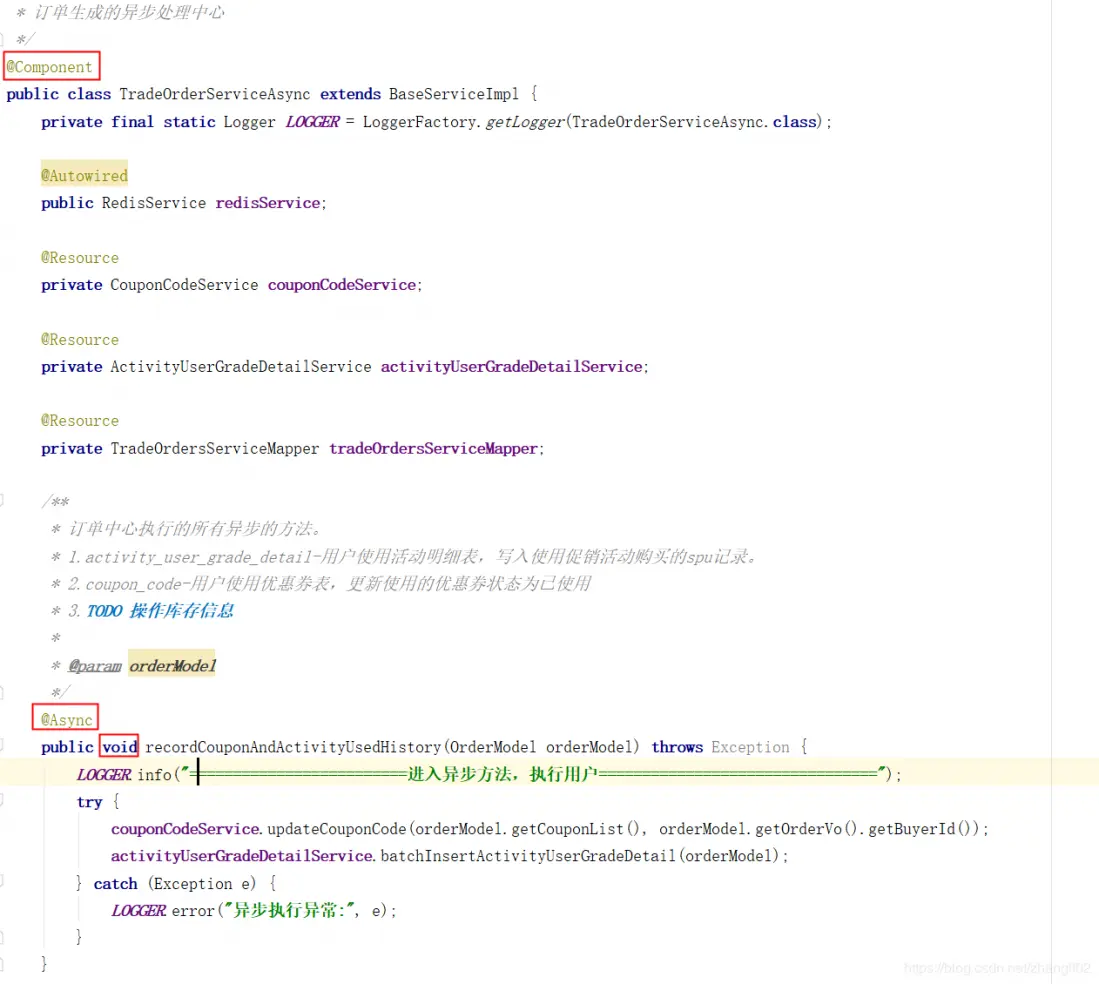
Task: Click couponCodeService in its field declaration
Action: (342, 285)
